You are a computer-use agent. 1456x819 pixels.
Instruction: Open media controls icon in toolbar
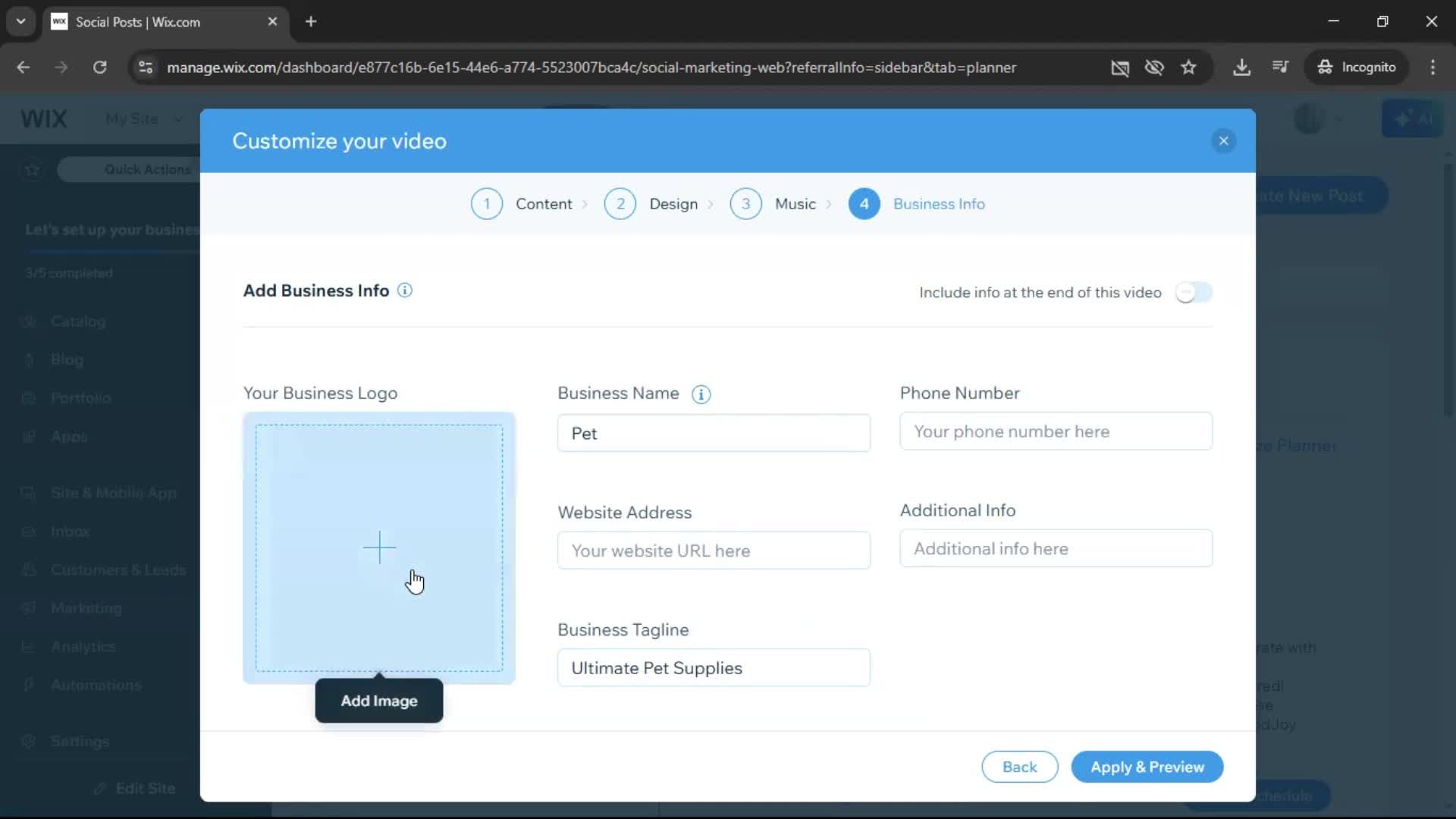pos(1280,67)
